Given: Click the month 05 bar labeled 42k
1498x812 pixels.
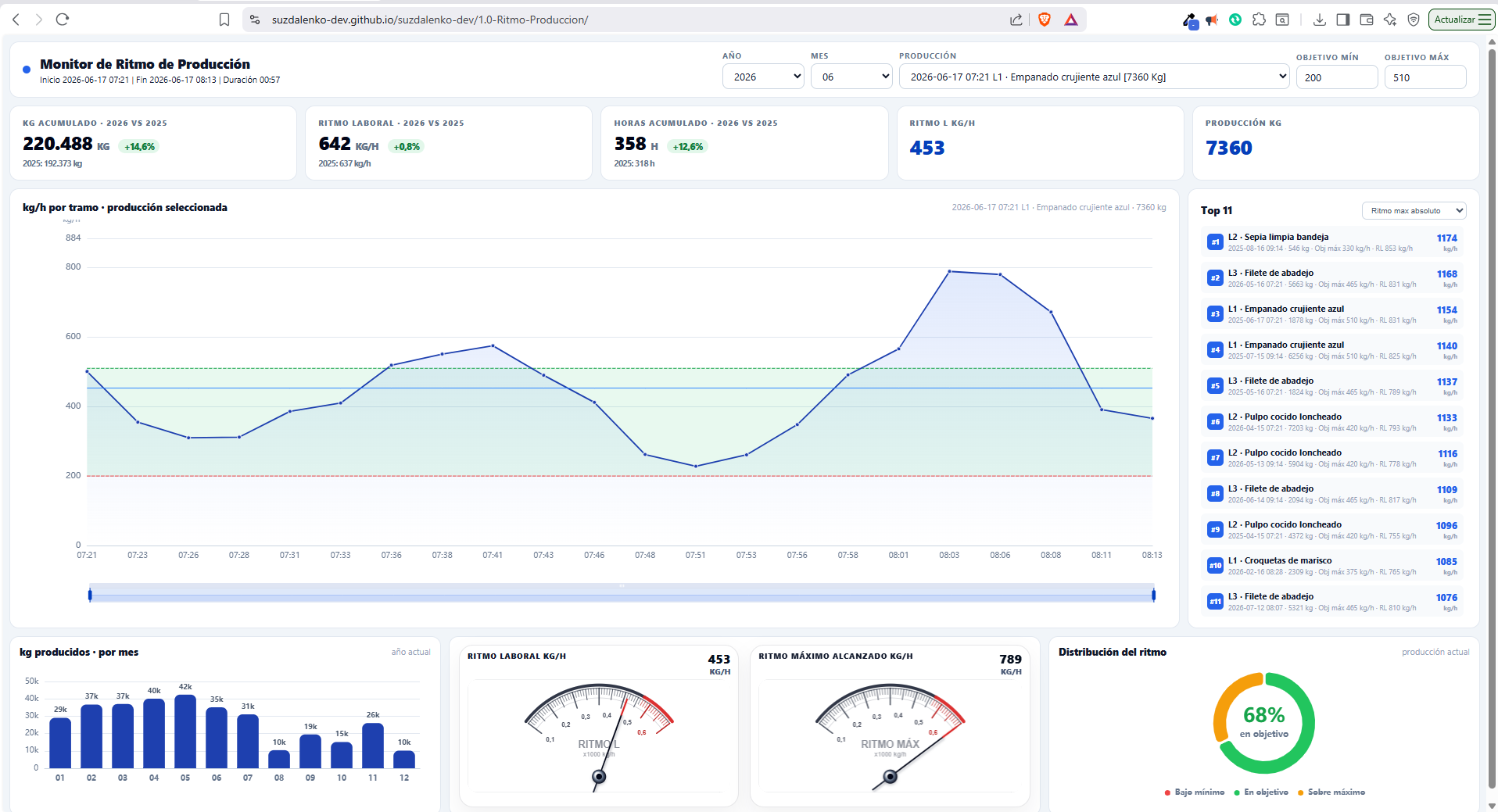Looking at the screenshot, I should click(185, 732).
